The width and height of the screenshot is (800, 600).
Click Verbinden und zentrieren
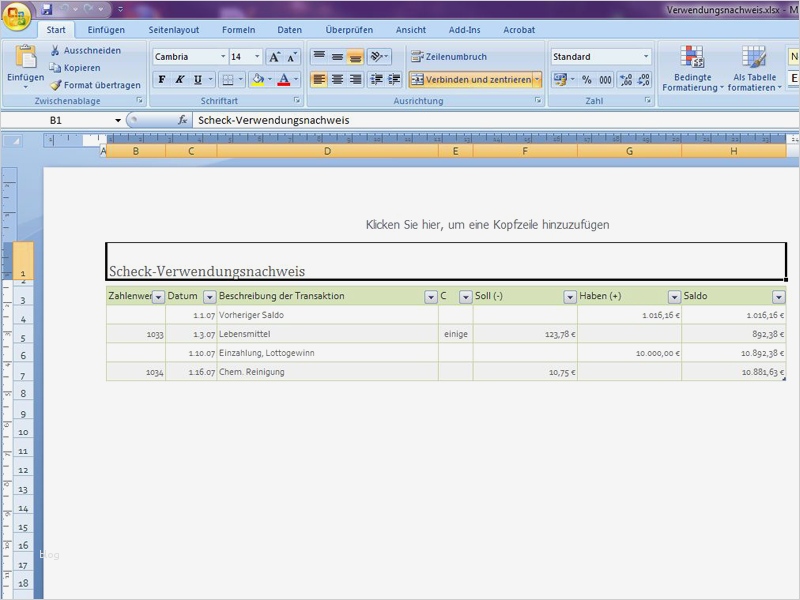[471, 80]
